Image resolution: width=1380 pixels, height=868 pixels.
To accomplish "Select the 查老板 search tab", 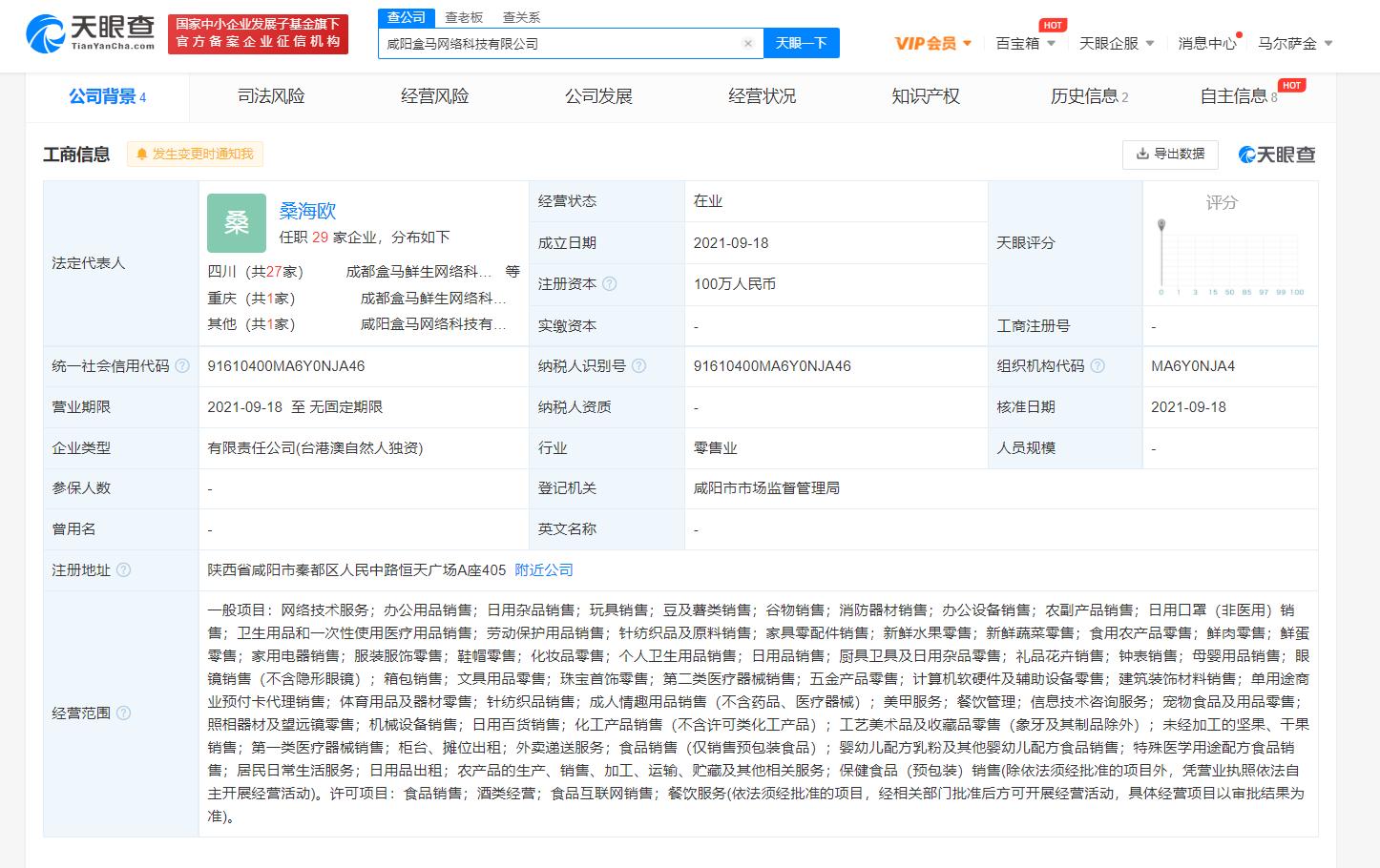I will (464, 17).
